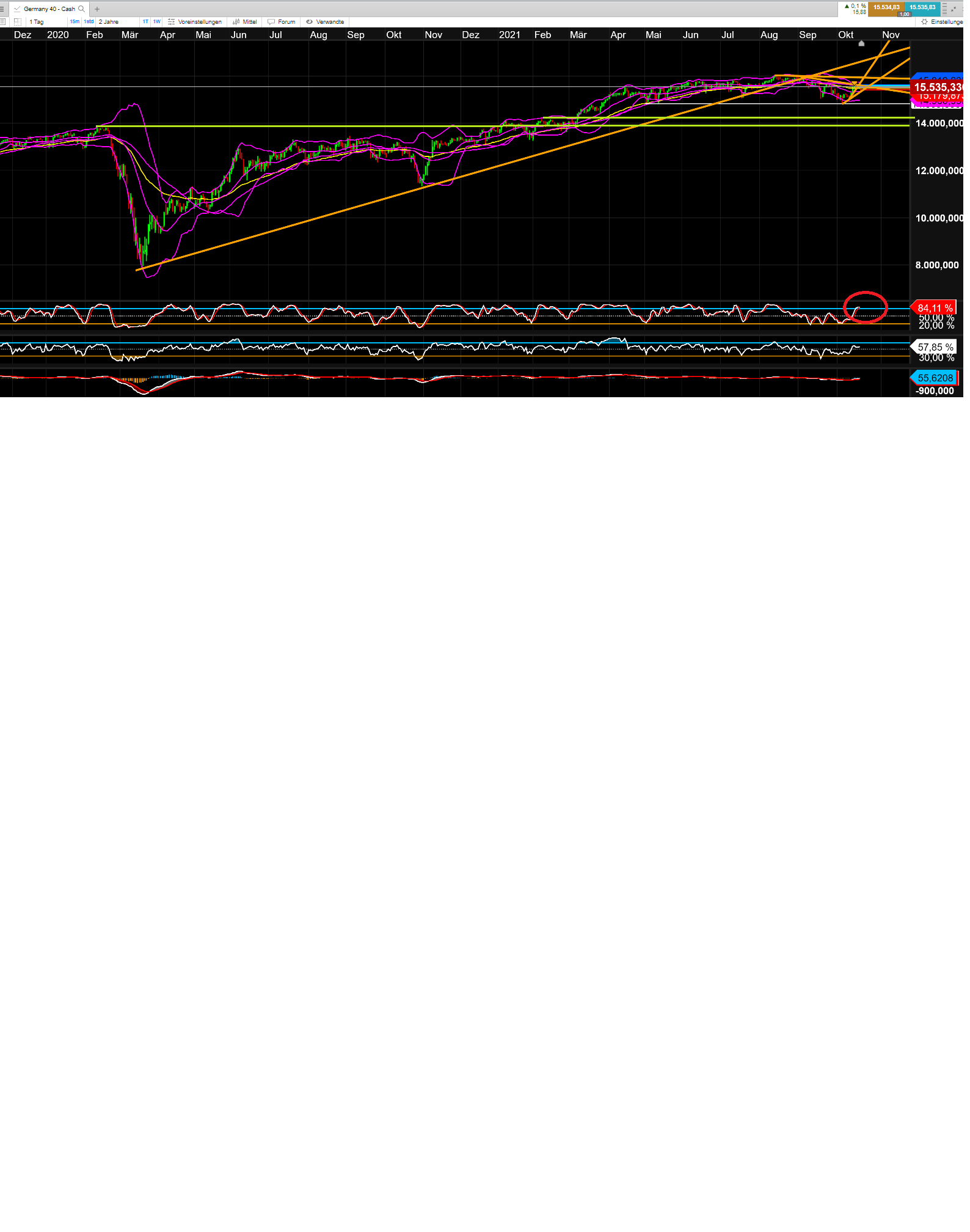
Task: Click the grid layout icon in toolbar
Action: tap(18, 22)
